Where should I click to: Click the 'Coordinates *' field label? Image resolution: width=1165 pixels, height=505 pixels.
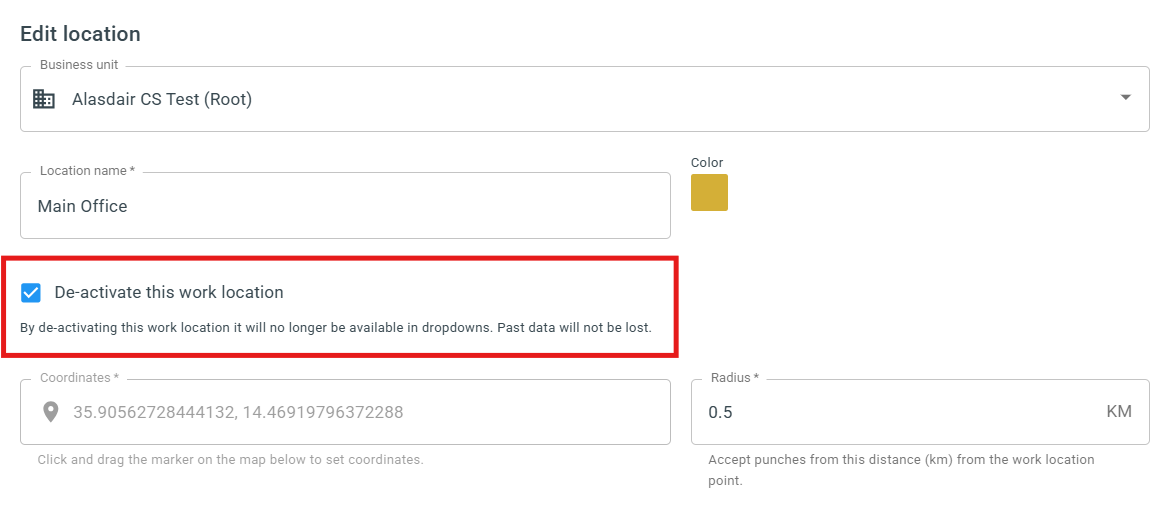point(79,377)
